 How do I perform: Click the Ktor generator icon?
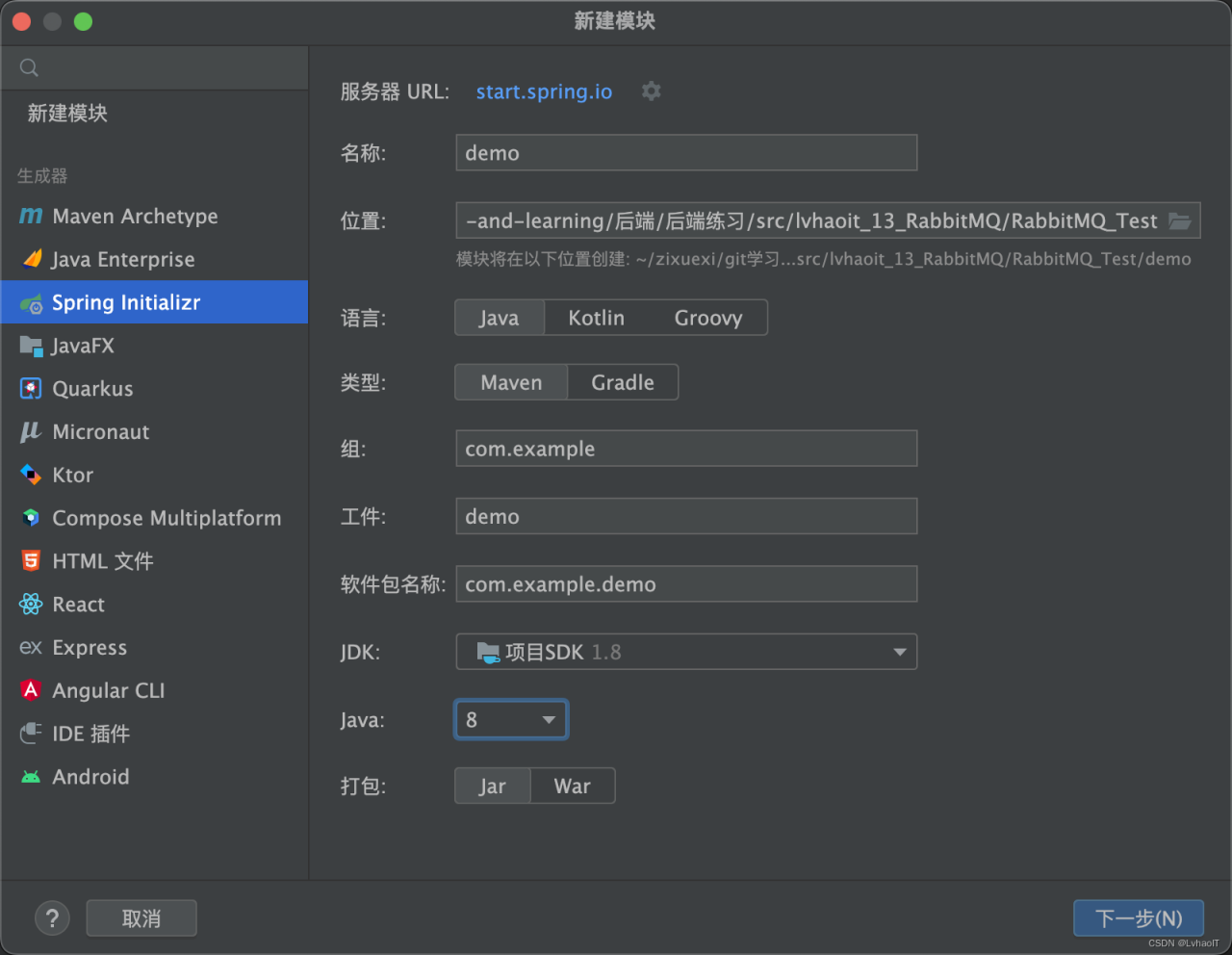click(x=31, y=475)
